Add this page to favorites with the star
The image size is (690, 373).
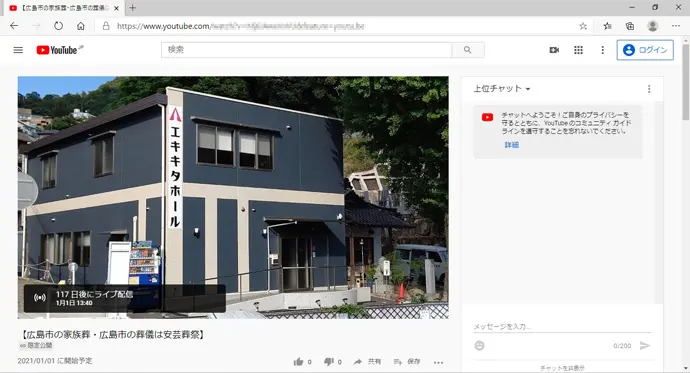tap(583, 26)
